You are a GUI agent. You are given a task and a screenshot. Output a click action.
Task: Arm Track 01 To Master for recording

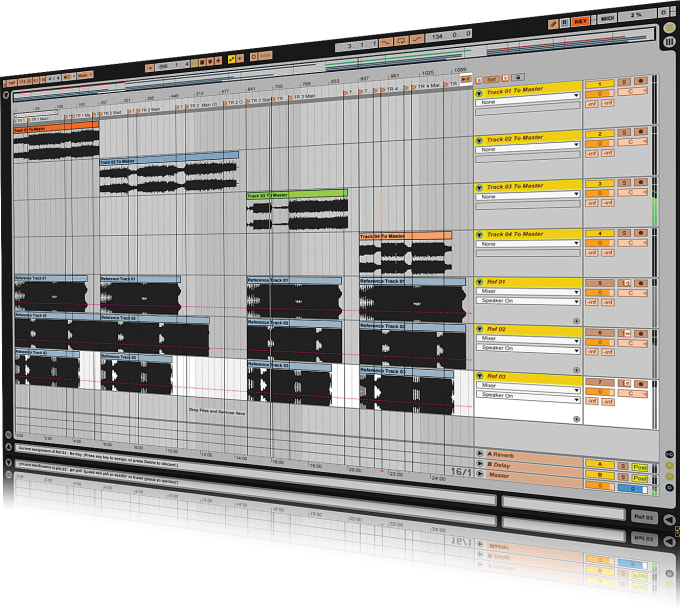click(641, 81)
